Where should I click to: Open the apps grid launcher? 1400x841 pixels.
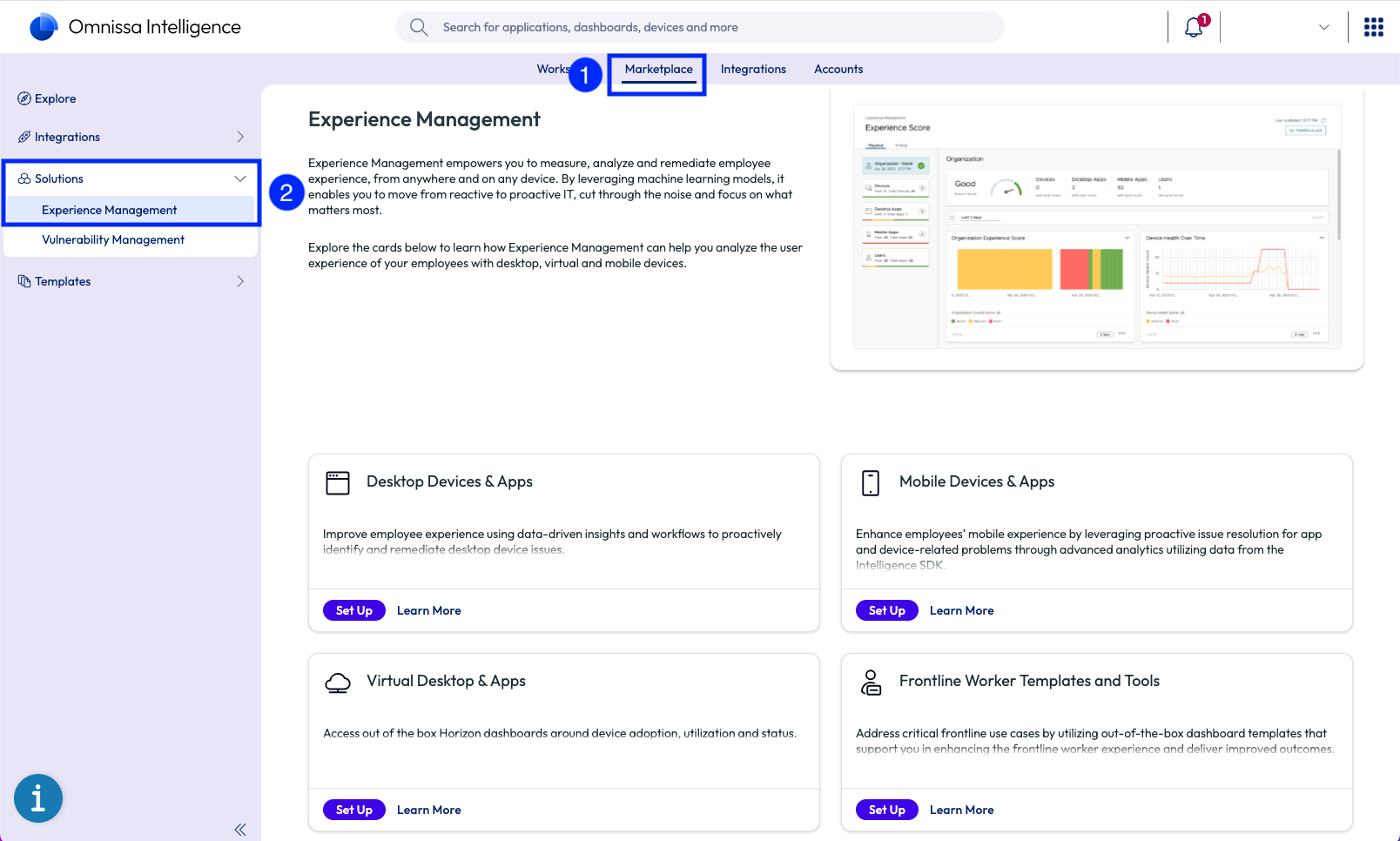tap(1374, 27)
